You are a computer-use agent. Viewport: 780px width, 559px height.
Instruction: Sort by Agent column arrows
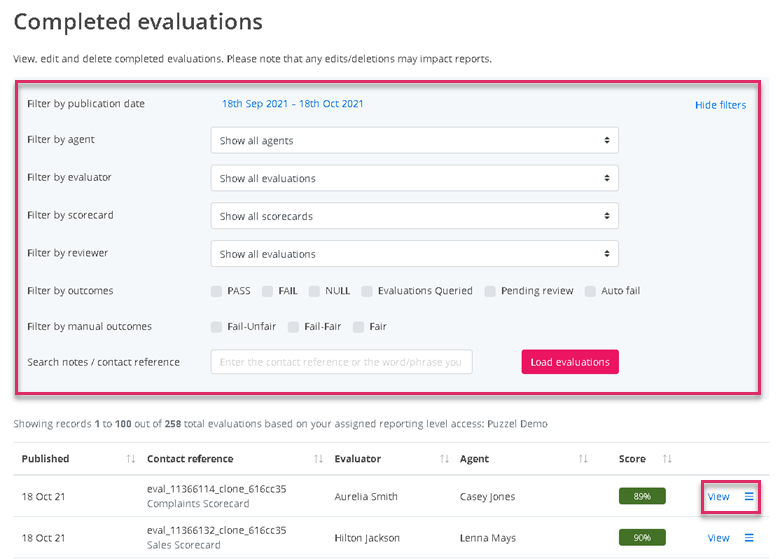pyautogui.click(x=583, y=459)
